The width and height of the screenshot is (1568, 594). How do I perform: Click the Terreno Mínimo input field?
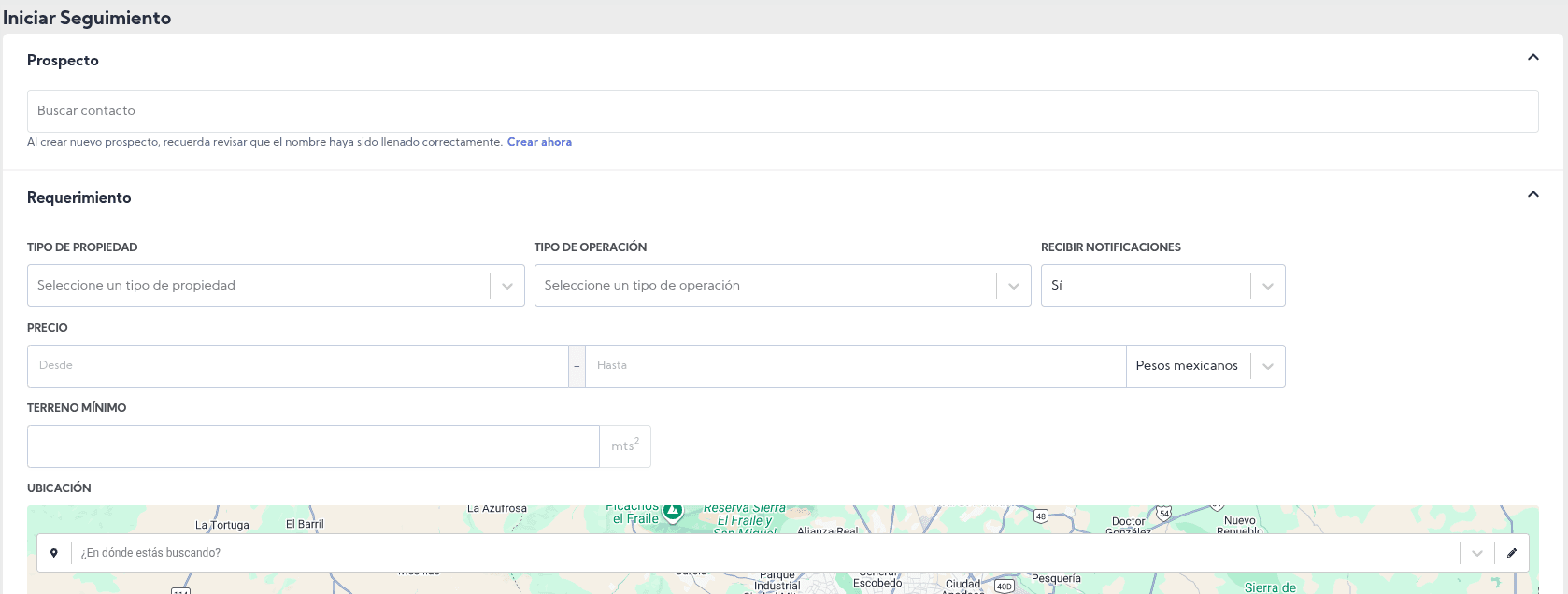tap(313, 446)
